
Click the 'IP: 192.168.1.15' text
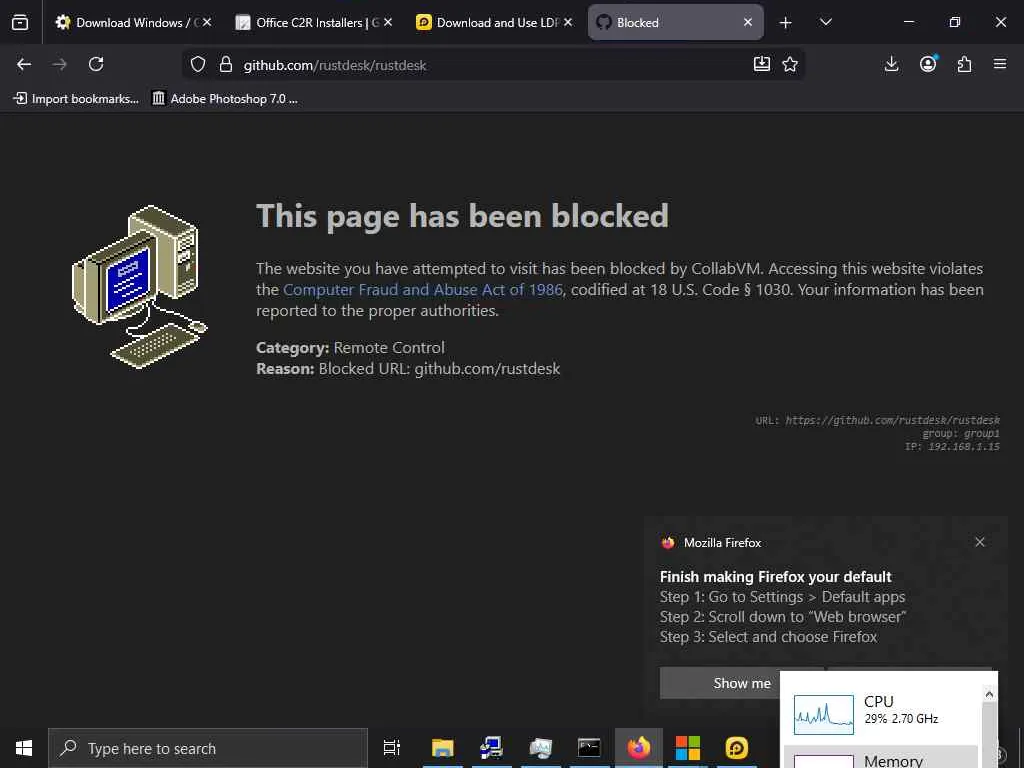952,447
